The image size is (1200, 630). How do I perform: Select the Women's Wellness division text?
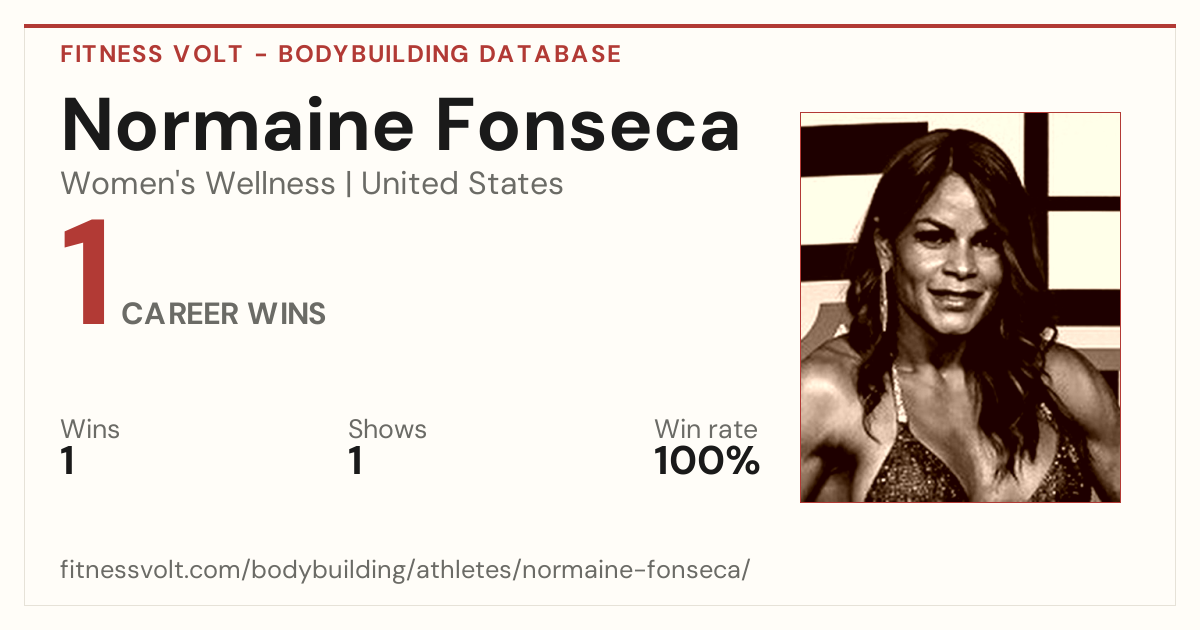[198, 184]
